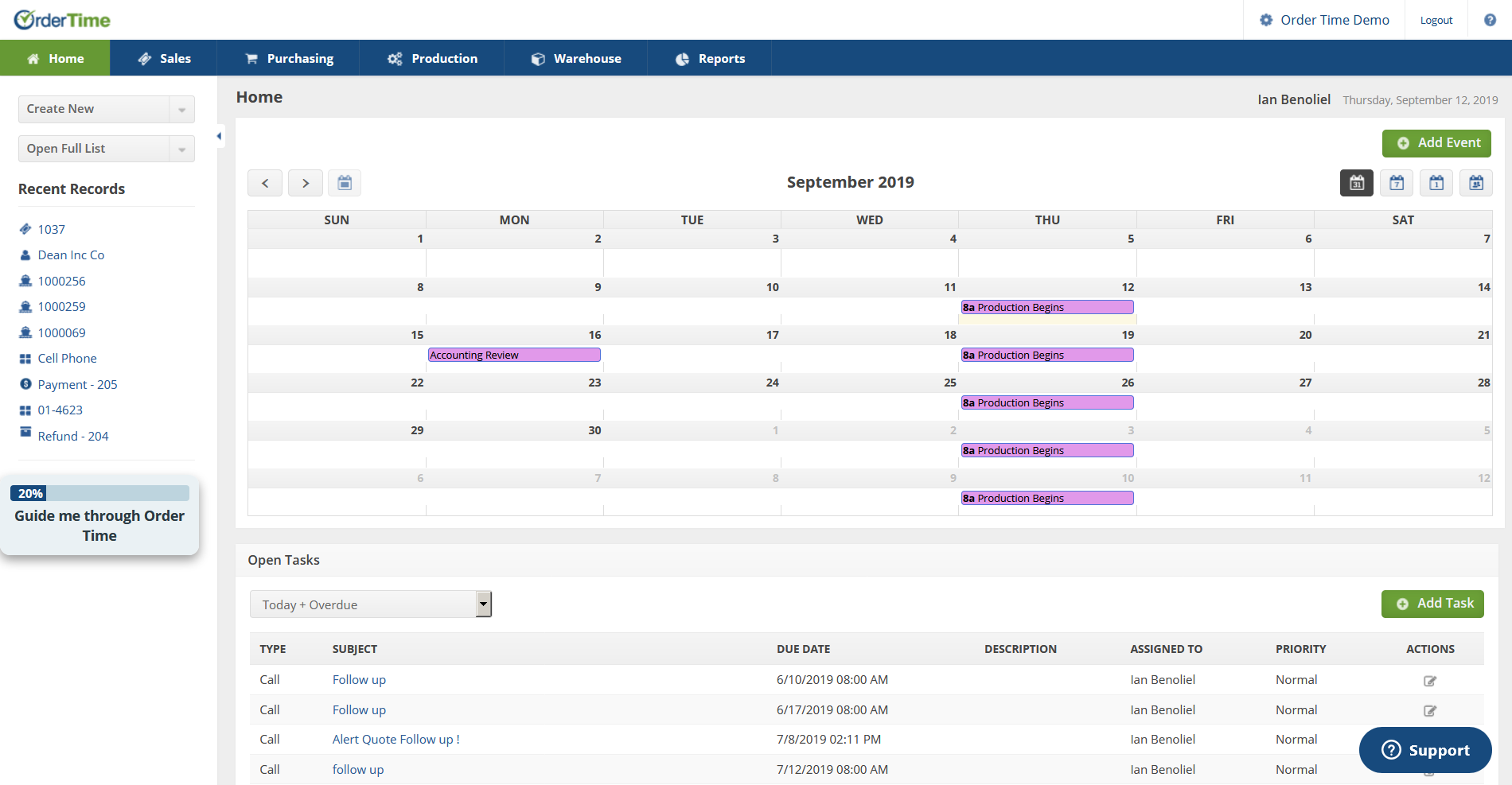Click the 20% guide progress bar
The height and width of the screenshot is (785, 1512).
[99, 493]
